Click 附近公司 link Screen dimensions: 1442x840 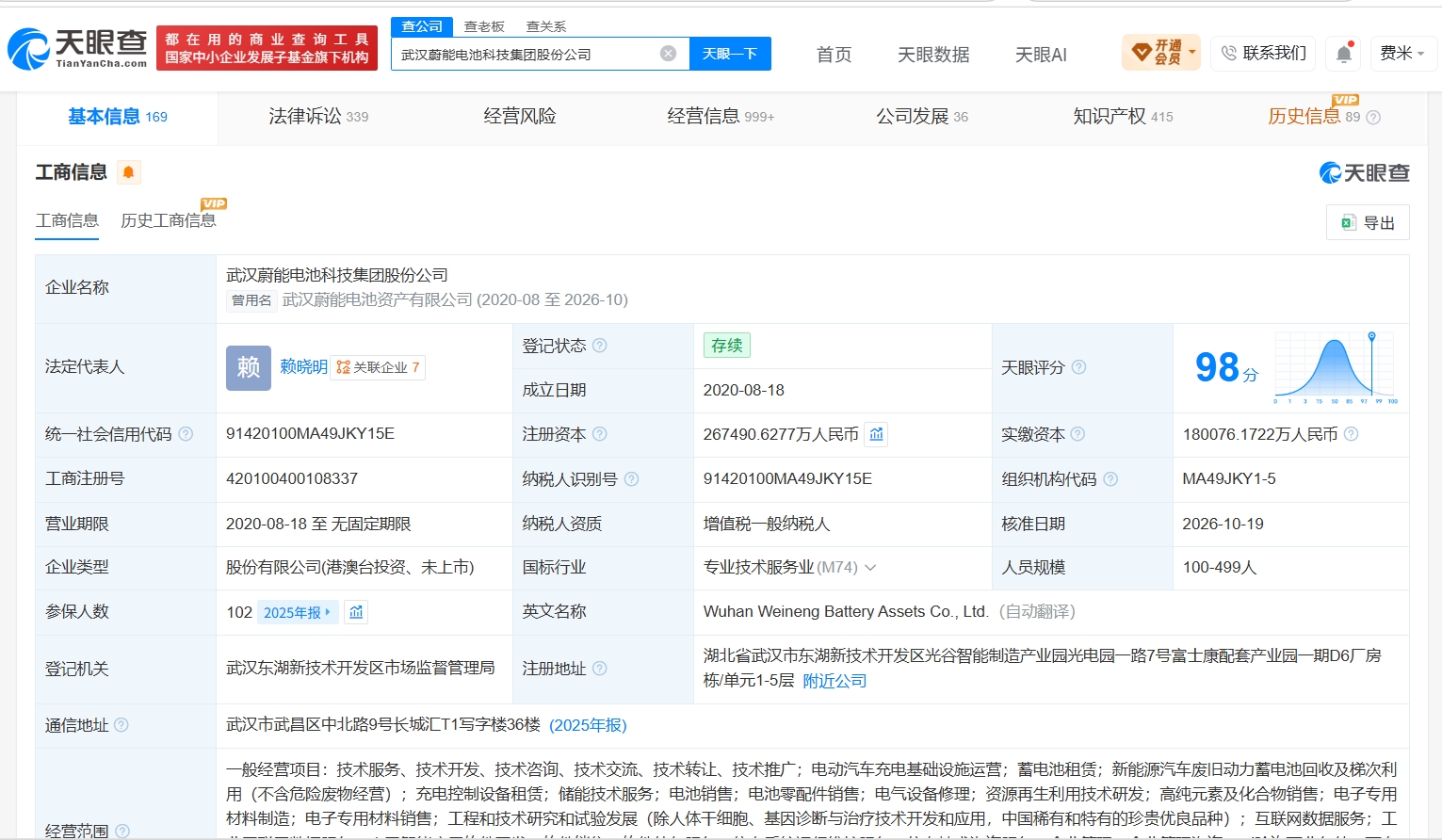coord(834,681)
